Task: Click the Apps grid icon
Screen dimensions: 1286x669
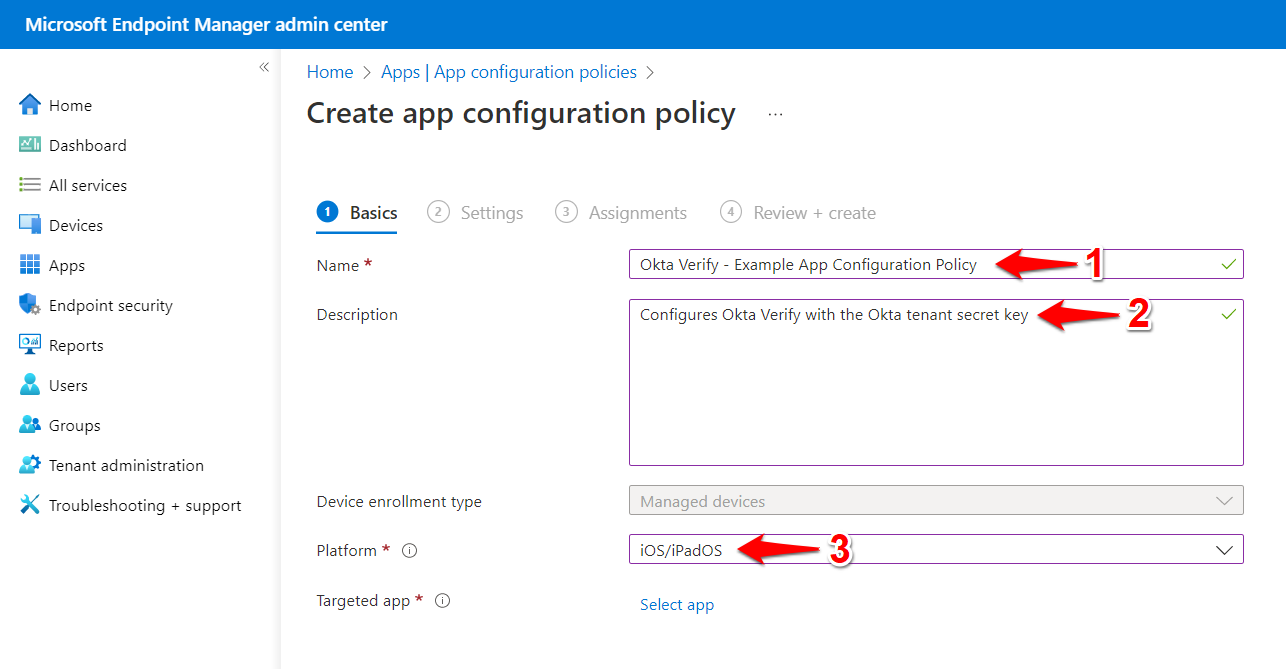Action: click(x=30, y=265)
